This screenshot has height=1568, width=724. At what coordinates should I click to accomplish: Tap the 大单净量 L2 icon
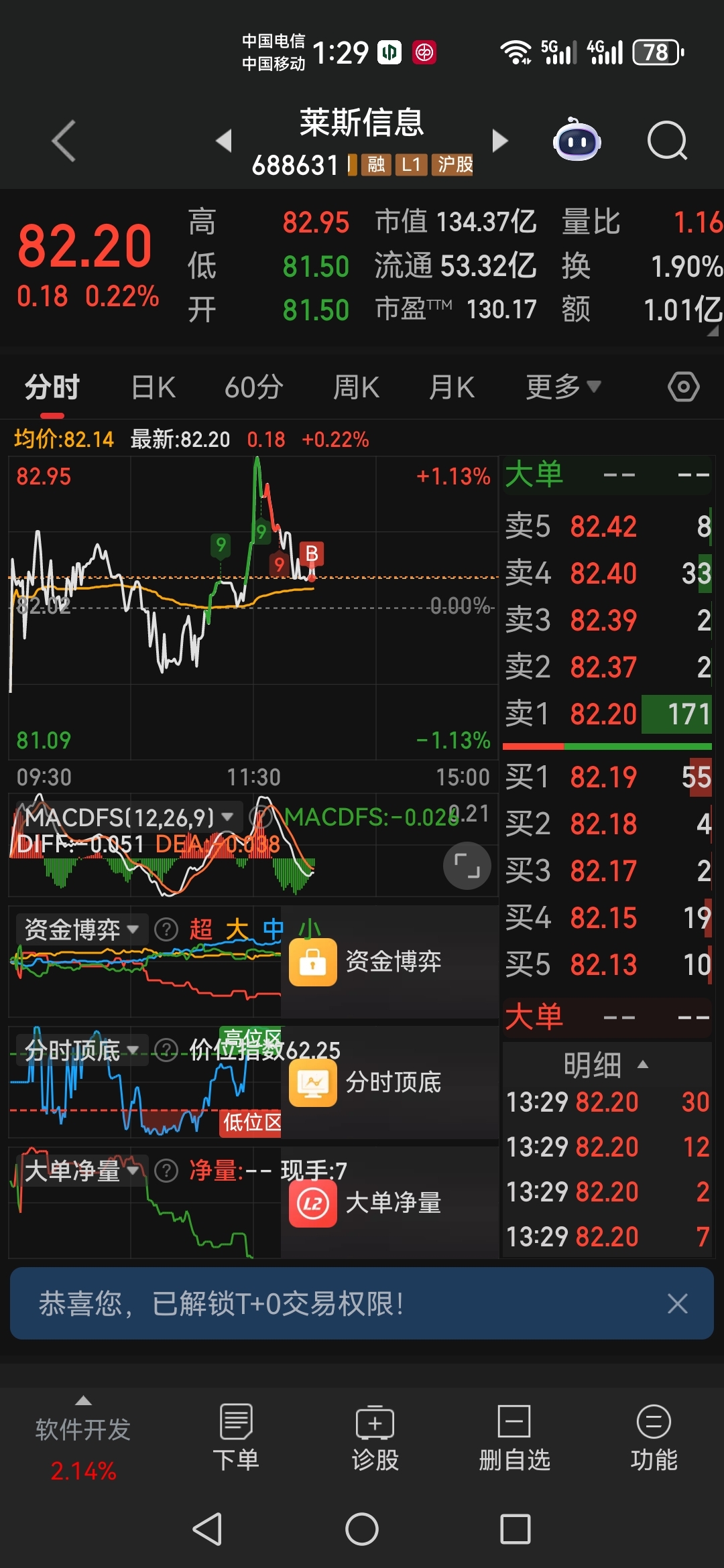pyautogui.click(x=313, y=1203)
